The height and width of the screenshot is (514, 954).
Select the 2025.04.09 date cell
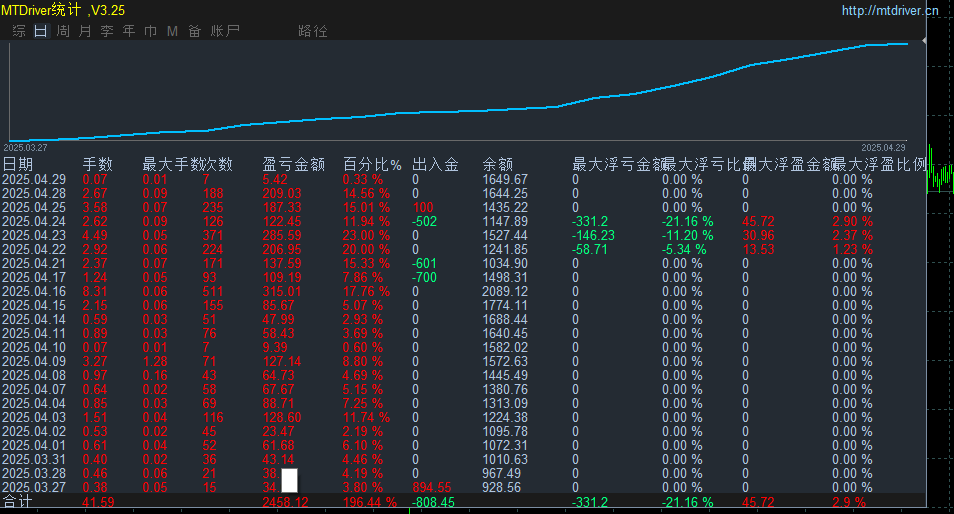point(34,361)
